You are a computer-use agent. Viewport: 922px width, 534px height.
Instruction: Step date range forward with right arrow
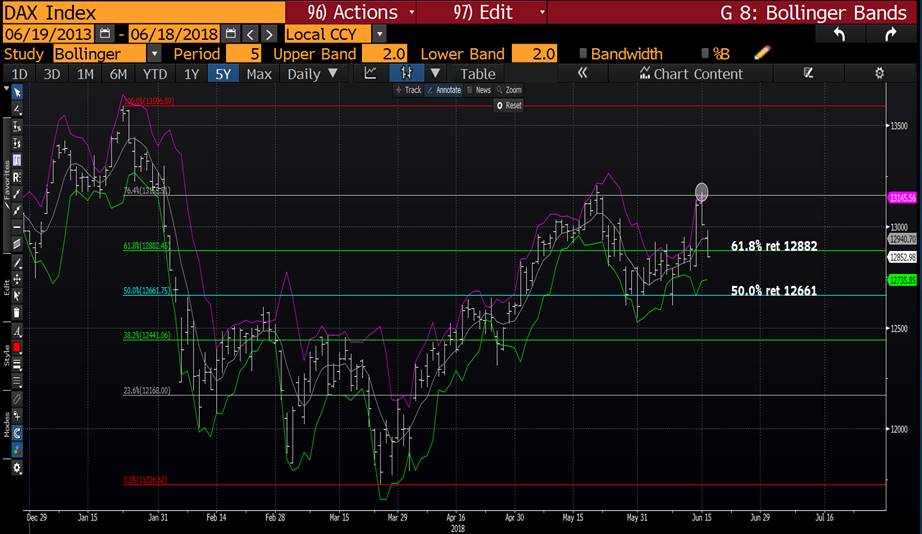pos(269,34)
